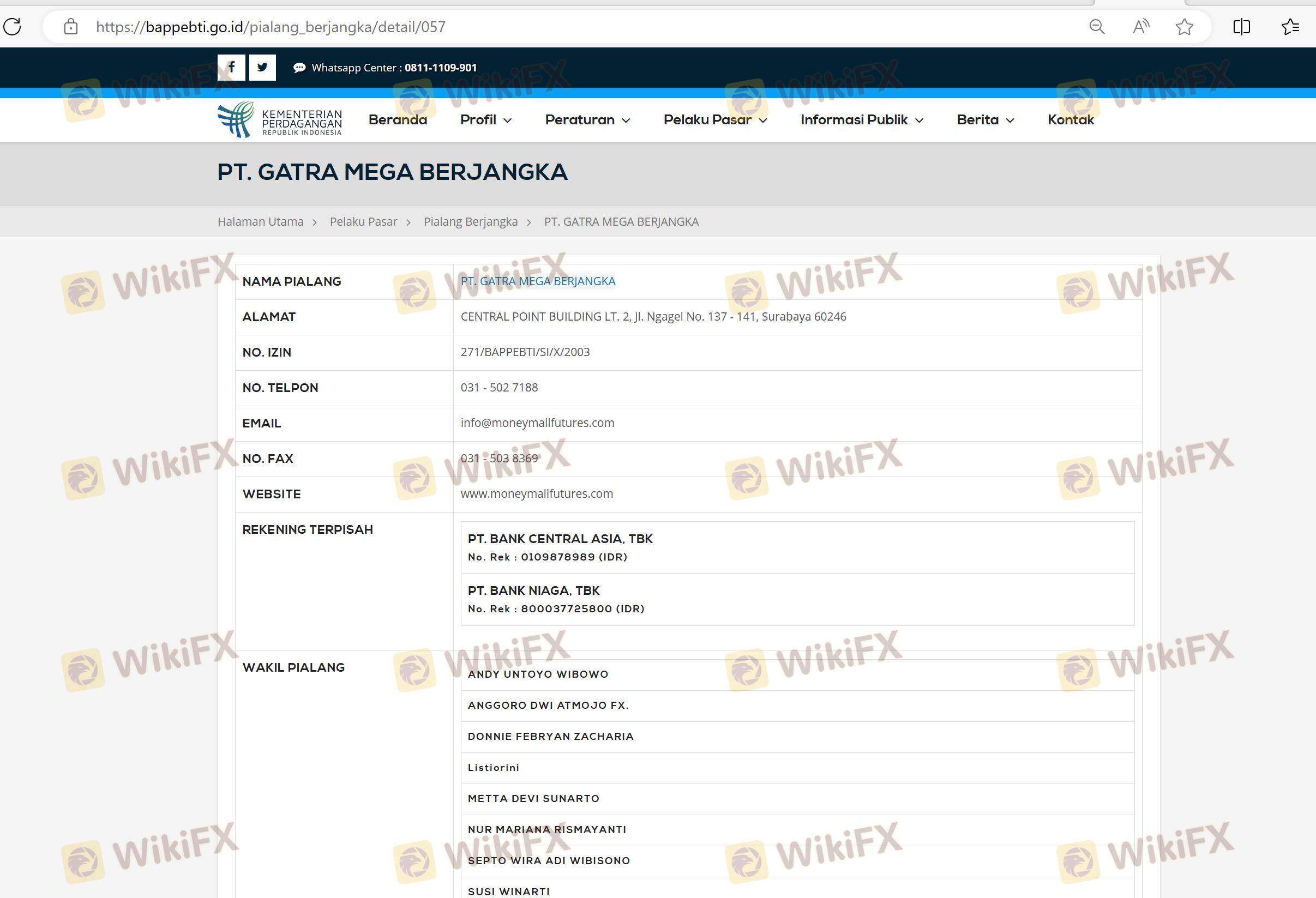Open split screen icon in toolbar
1316x898 pixels.
pos(1241,27)
